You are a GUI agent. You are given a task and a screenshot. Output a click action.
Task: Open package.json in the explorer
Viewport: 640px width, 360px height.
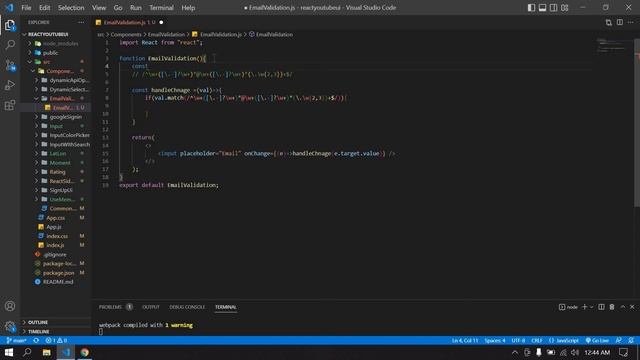point(56,273)
